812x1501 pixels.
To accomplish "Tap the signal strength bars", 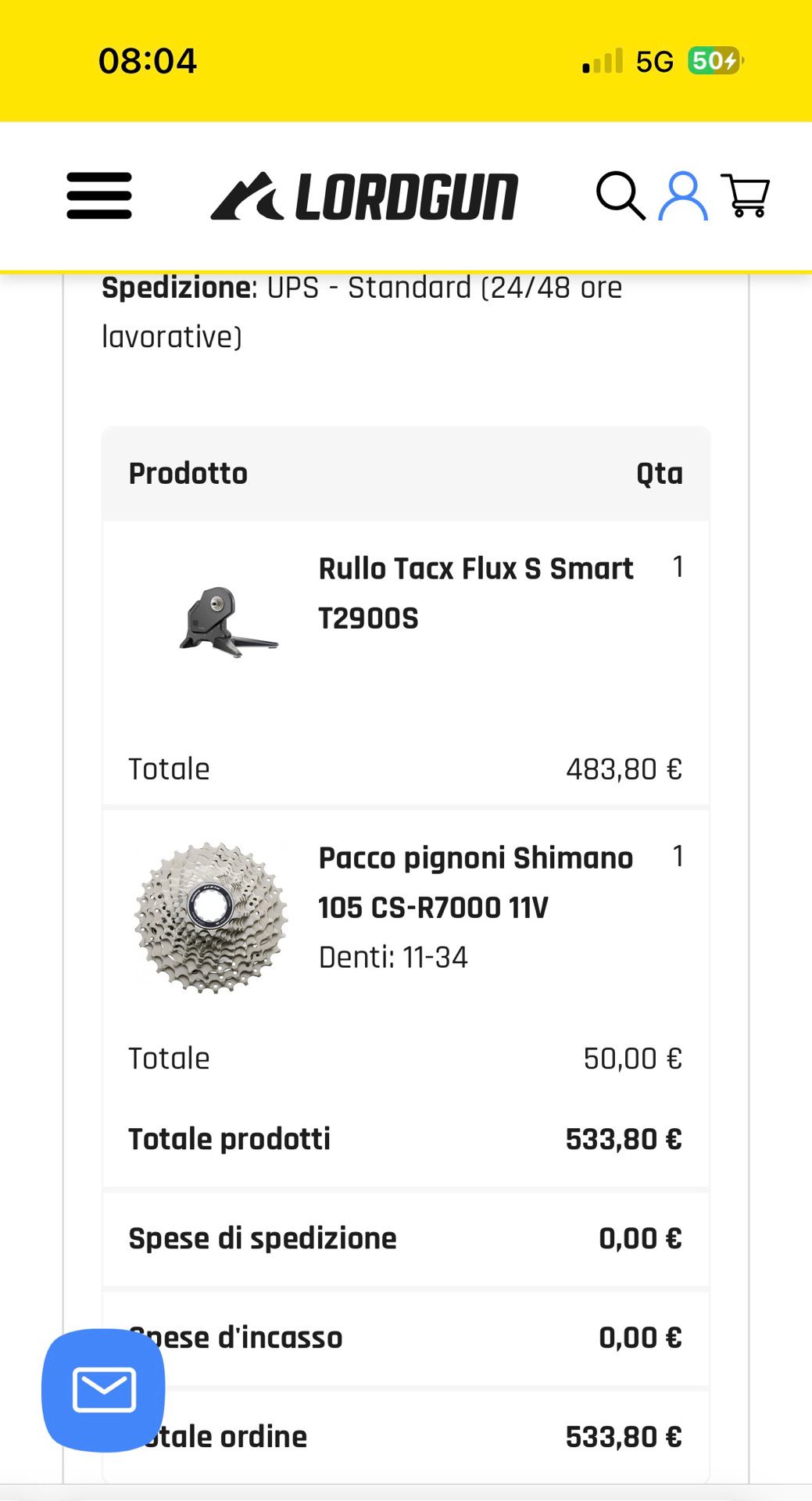I will pos(603,61).
